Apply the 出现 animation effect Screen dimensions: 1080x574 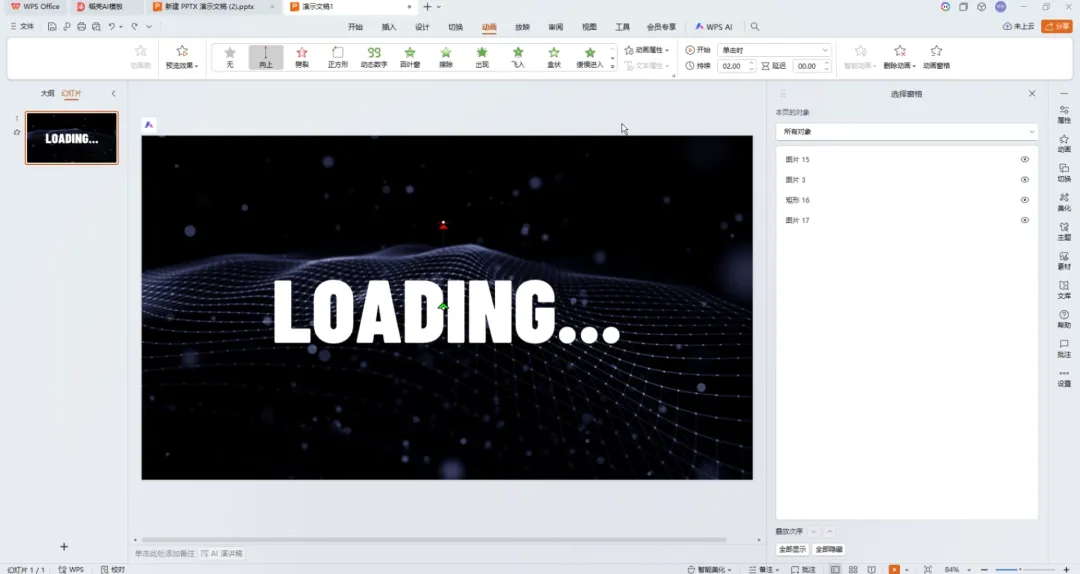481,57
